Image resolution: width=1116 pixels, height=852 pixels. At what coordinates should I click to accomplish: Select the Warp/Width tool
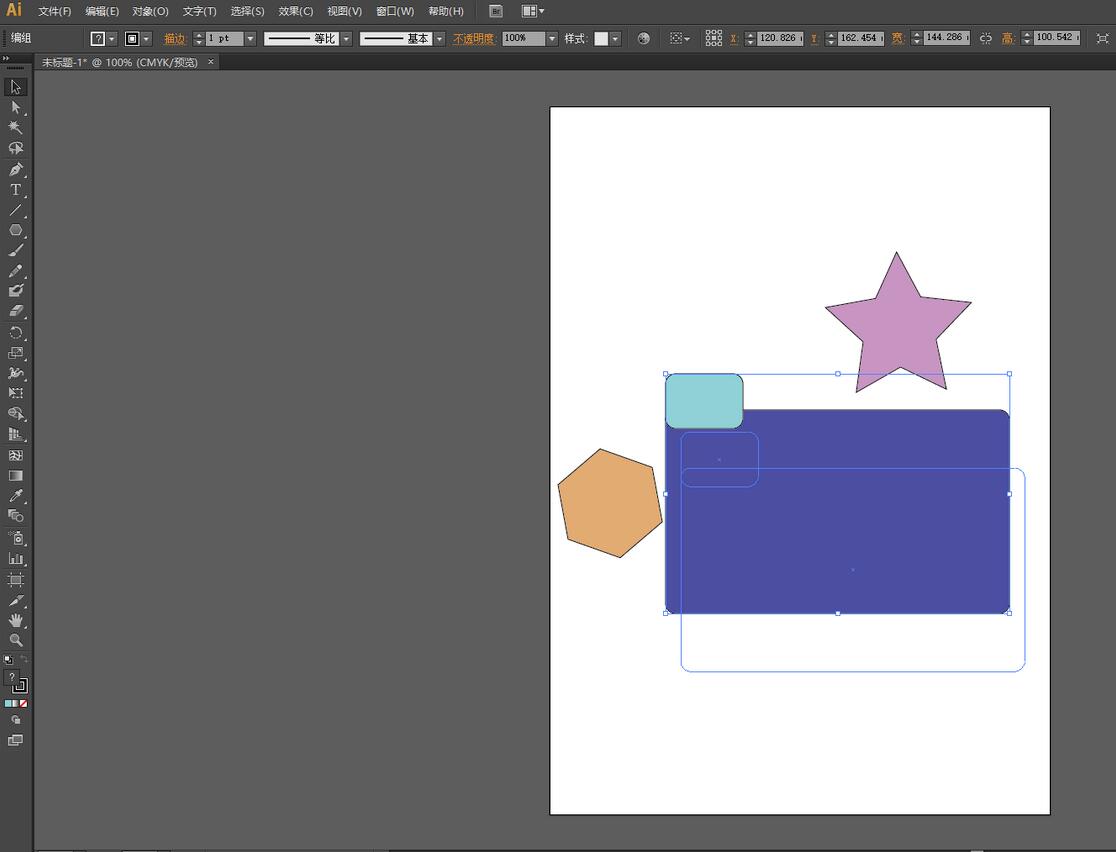coord(16,373)
